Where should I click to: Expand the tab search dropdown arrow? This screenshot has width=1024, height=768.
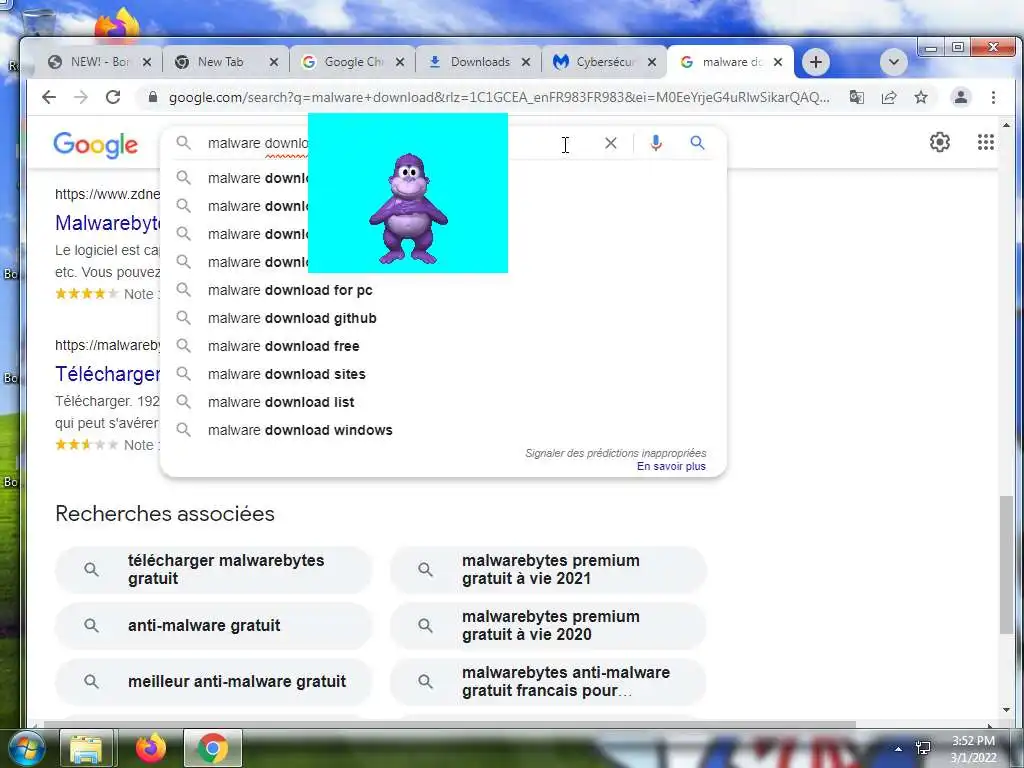click(x=894, y=62)
